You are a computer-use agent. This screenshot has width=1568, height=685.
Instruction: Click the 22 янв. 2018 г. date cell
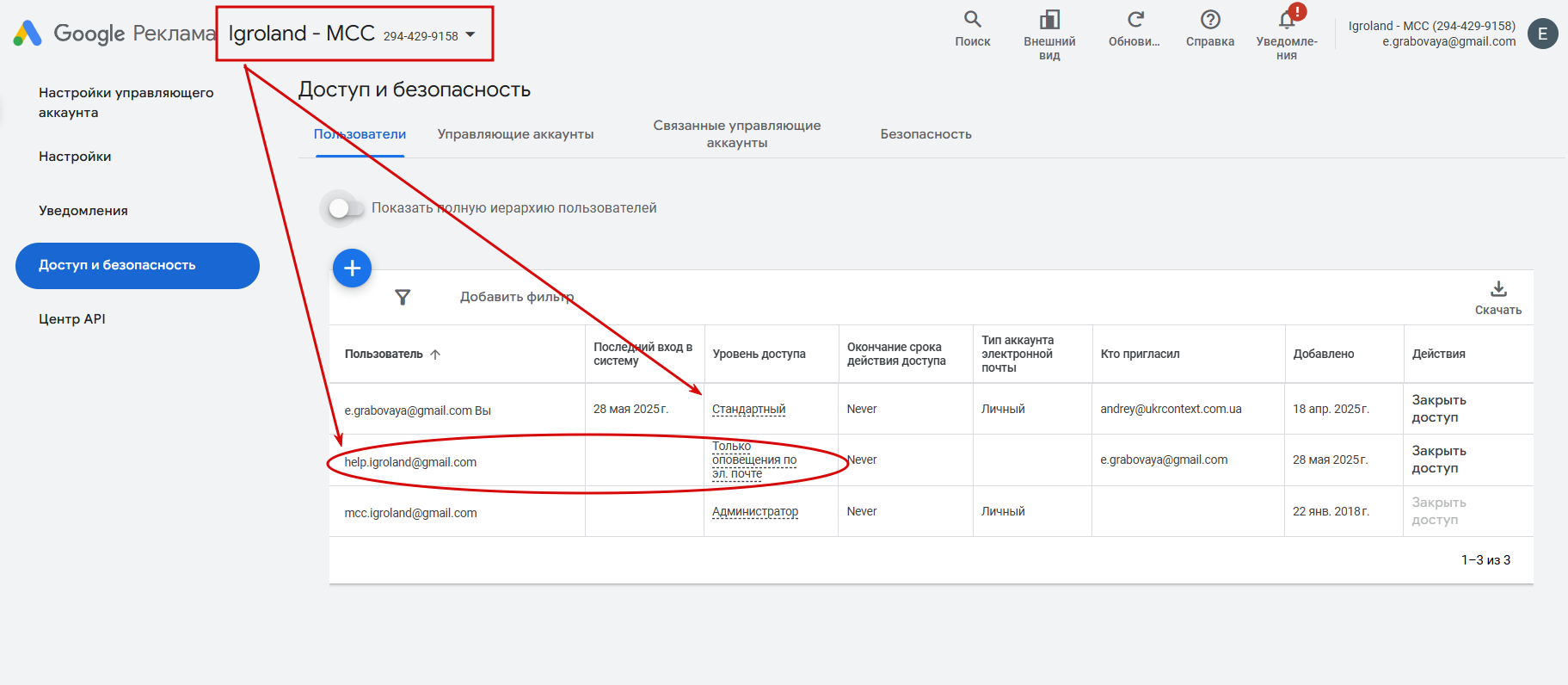1331,511
